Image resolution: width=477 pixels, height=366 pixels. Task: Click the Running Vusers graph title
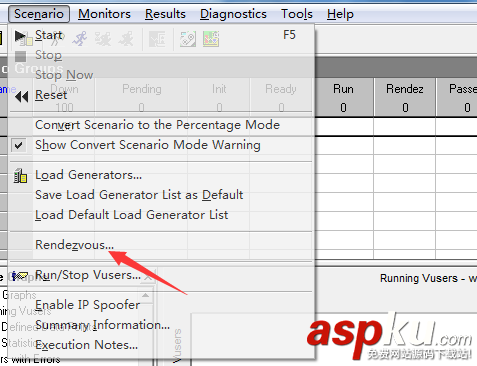428,278
